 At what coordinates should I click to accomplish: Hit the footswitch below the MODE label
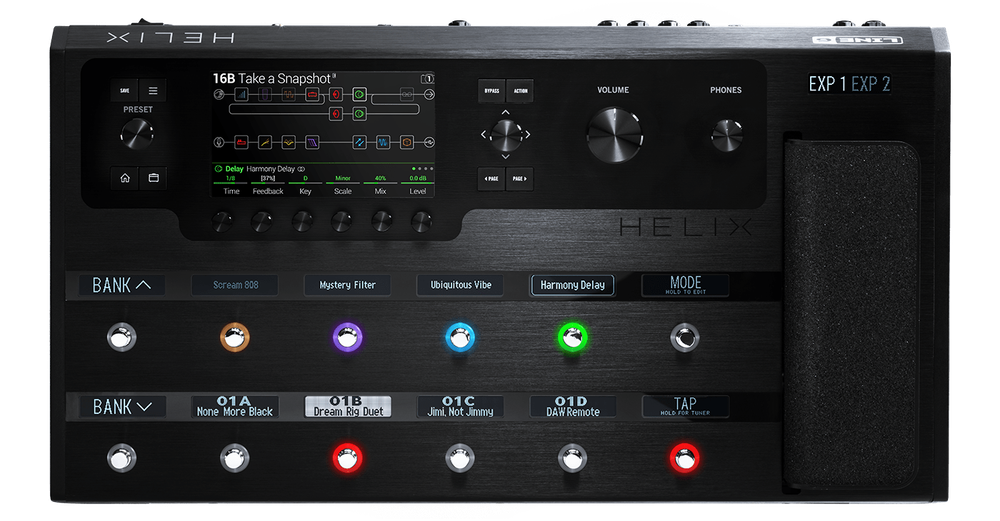pos(685,337)
